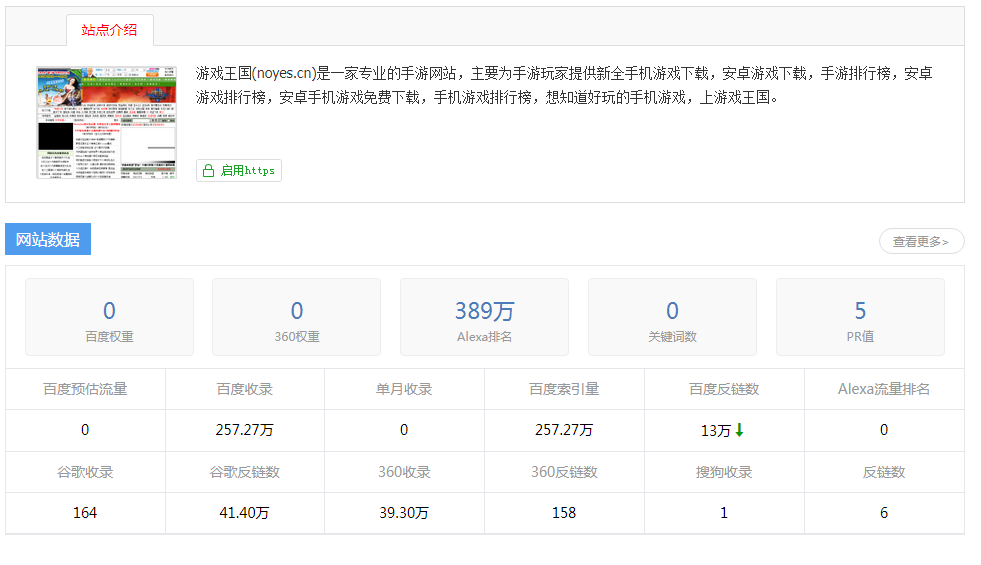The width and height of the screenshot is (981, 565).
Task: Click the 谷歌收录 label cell
Action: click(x=86, y=472)
